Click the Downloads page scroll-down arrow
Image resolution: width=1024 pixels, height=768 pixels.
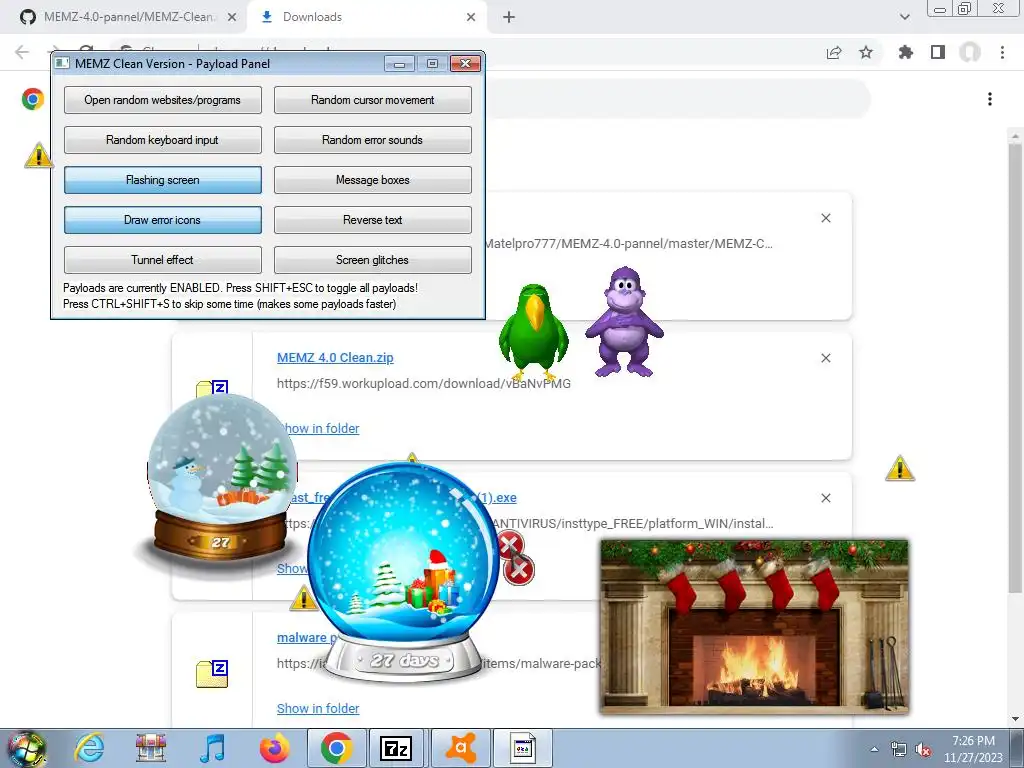coord(1014,719)
